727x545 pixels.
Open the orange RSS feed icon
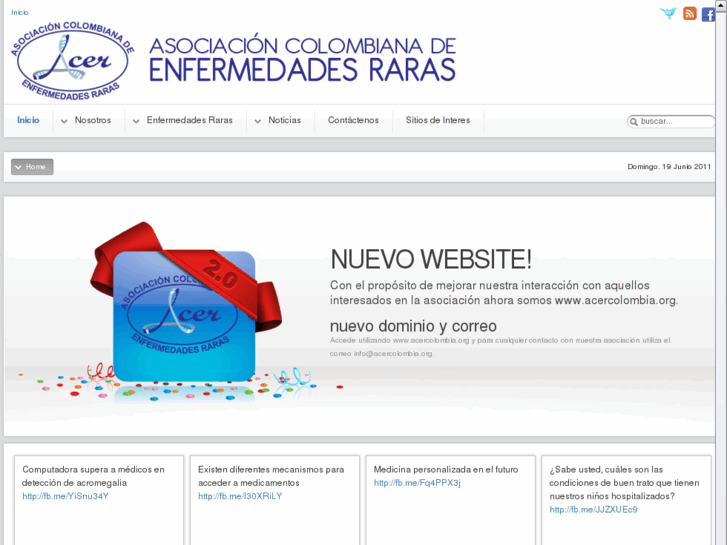pyautogui.click(x=690, y=13)
